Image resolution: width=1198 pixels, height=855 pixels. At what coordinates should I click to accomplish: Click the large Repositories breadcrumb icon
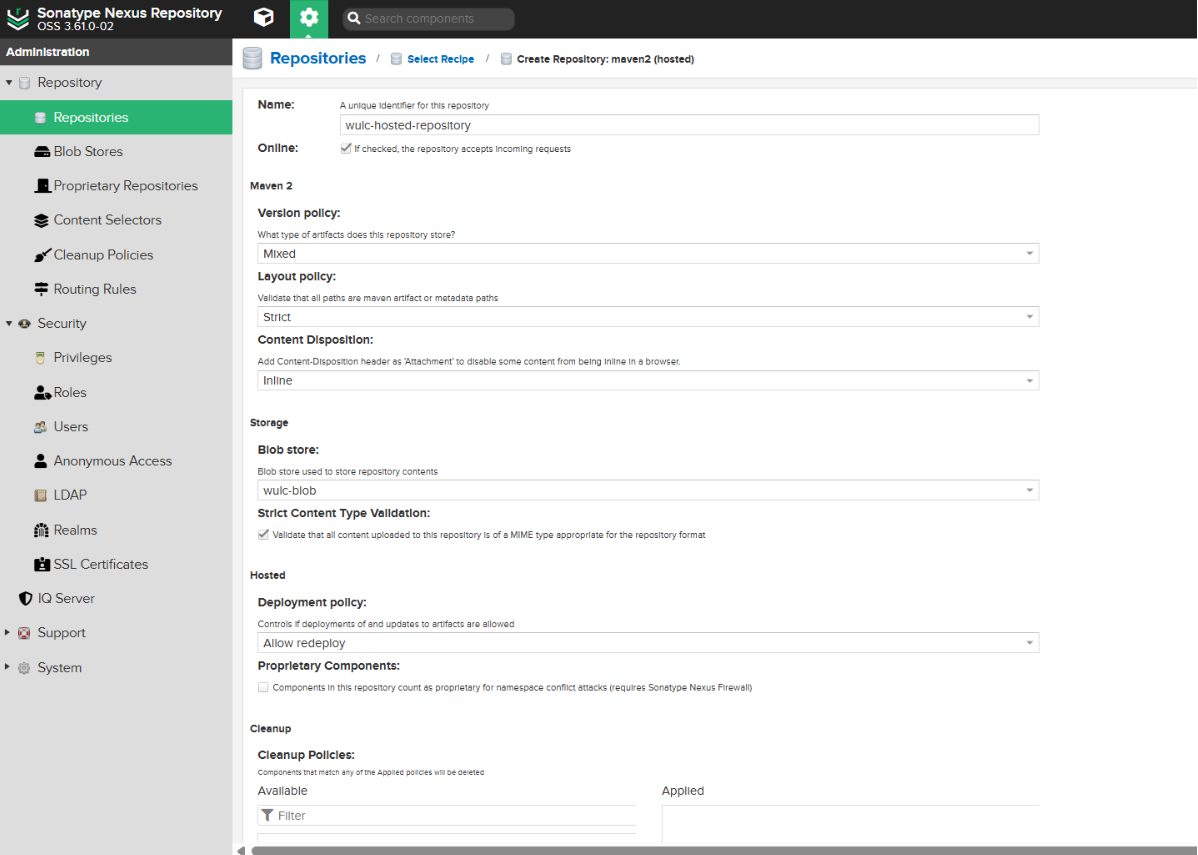(x=252, y=59)
